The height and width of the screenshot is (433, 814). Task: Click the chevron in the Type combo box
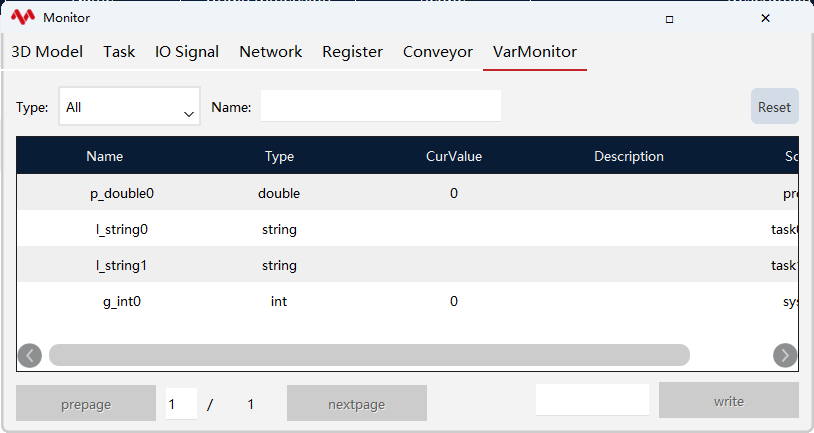[189, 114]
